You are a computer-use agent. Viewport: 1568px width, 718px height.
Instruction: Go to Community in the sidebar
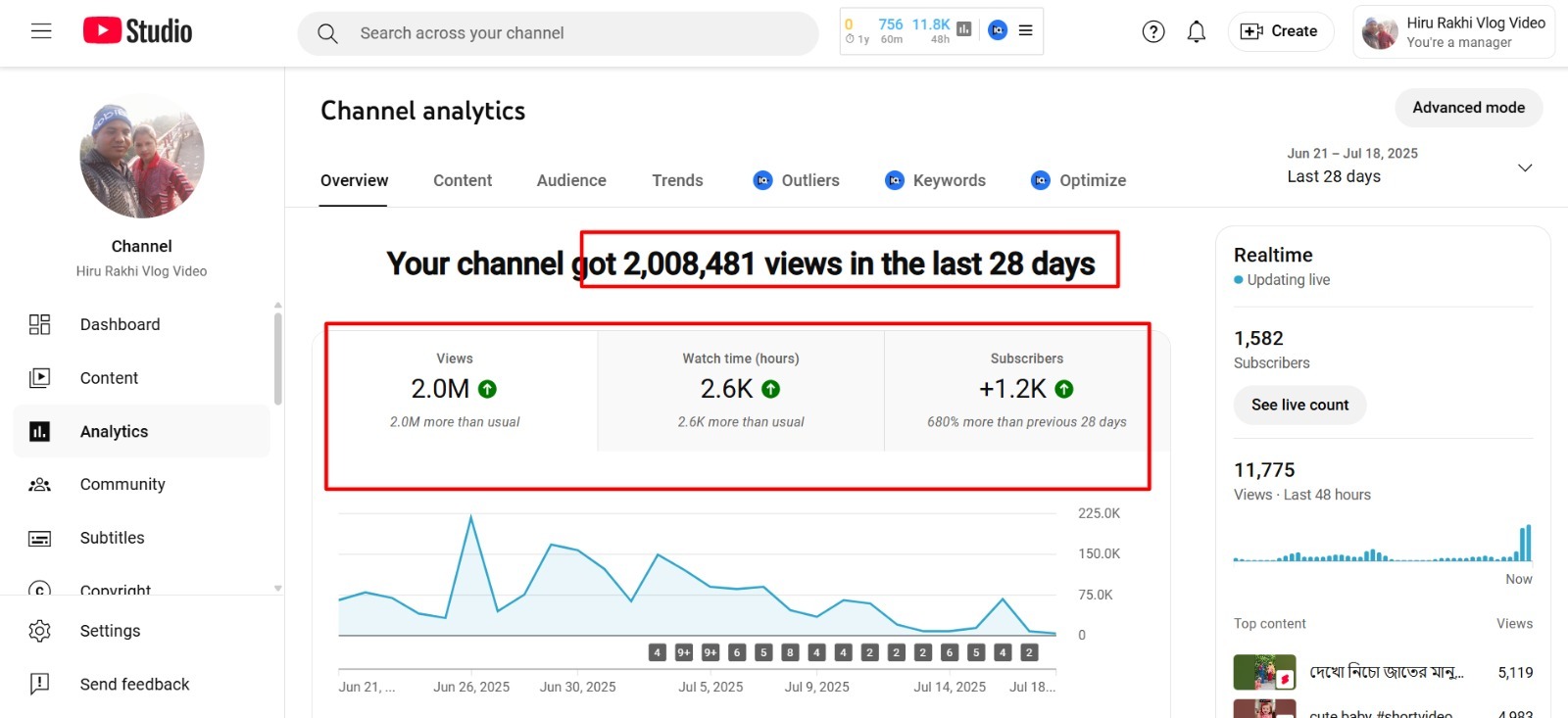click(122, 484)
